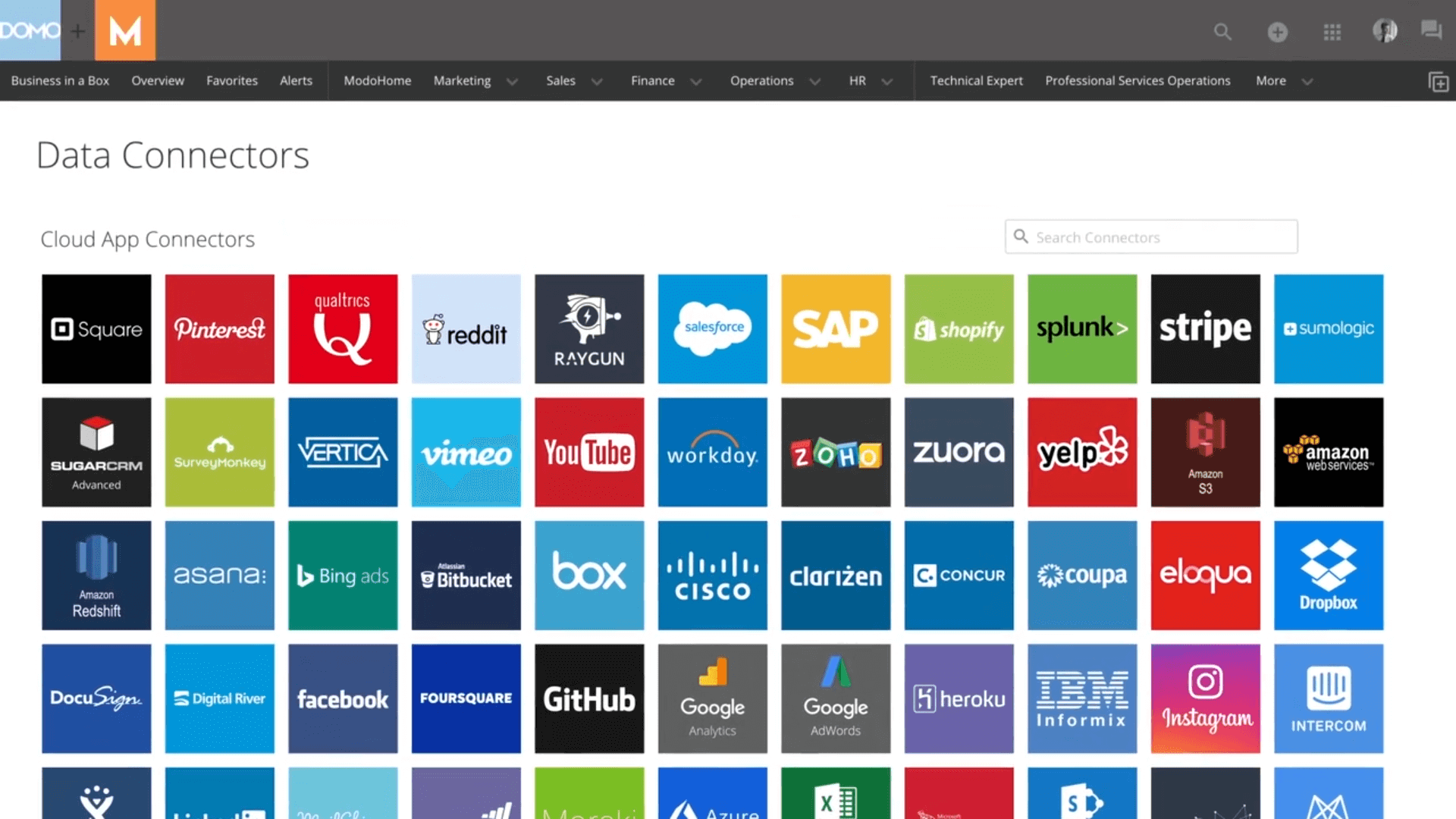Select the DocuSign connector
Viewport: 1456px width, 819px height.
tap(96, 698)
